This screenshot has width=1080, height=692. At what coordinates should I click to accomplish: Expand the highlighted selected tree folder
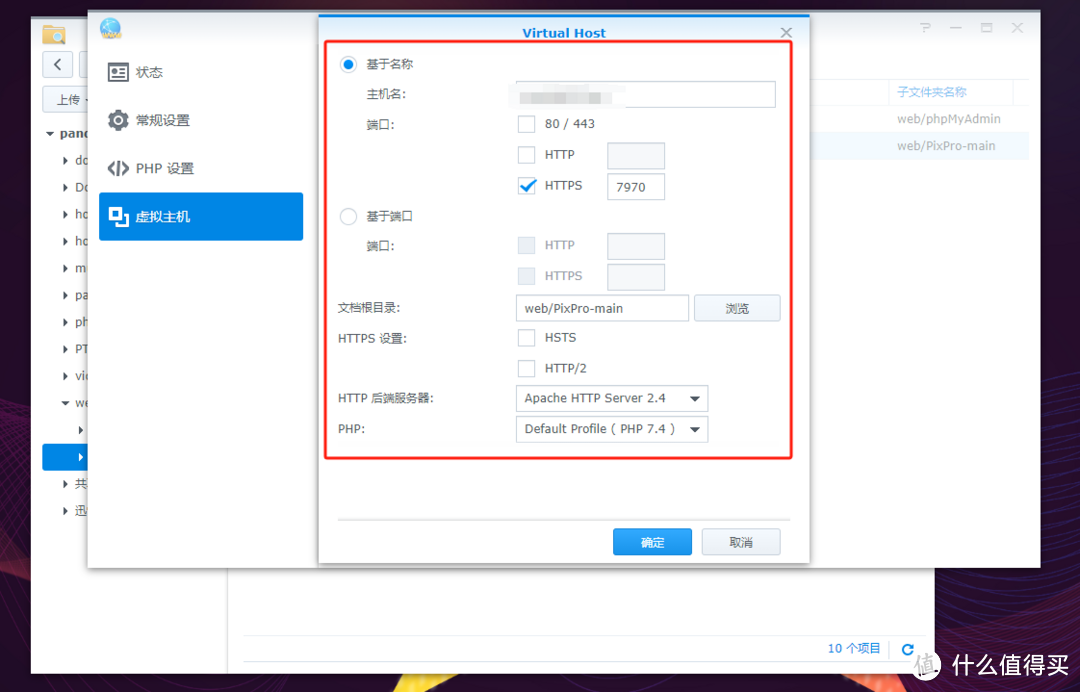coord(81,457)
